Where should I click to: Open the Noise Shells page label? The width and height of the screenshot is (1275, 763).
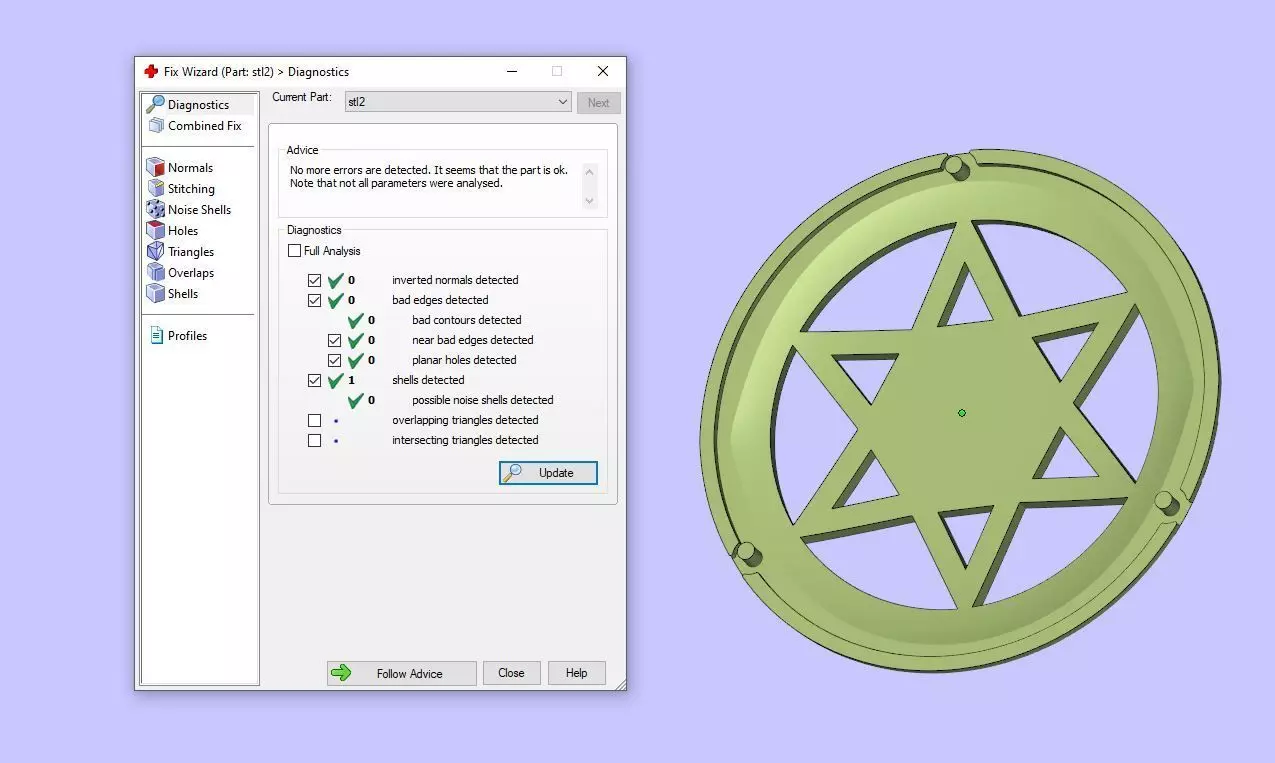click(x=199, y=210)
